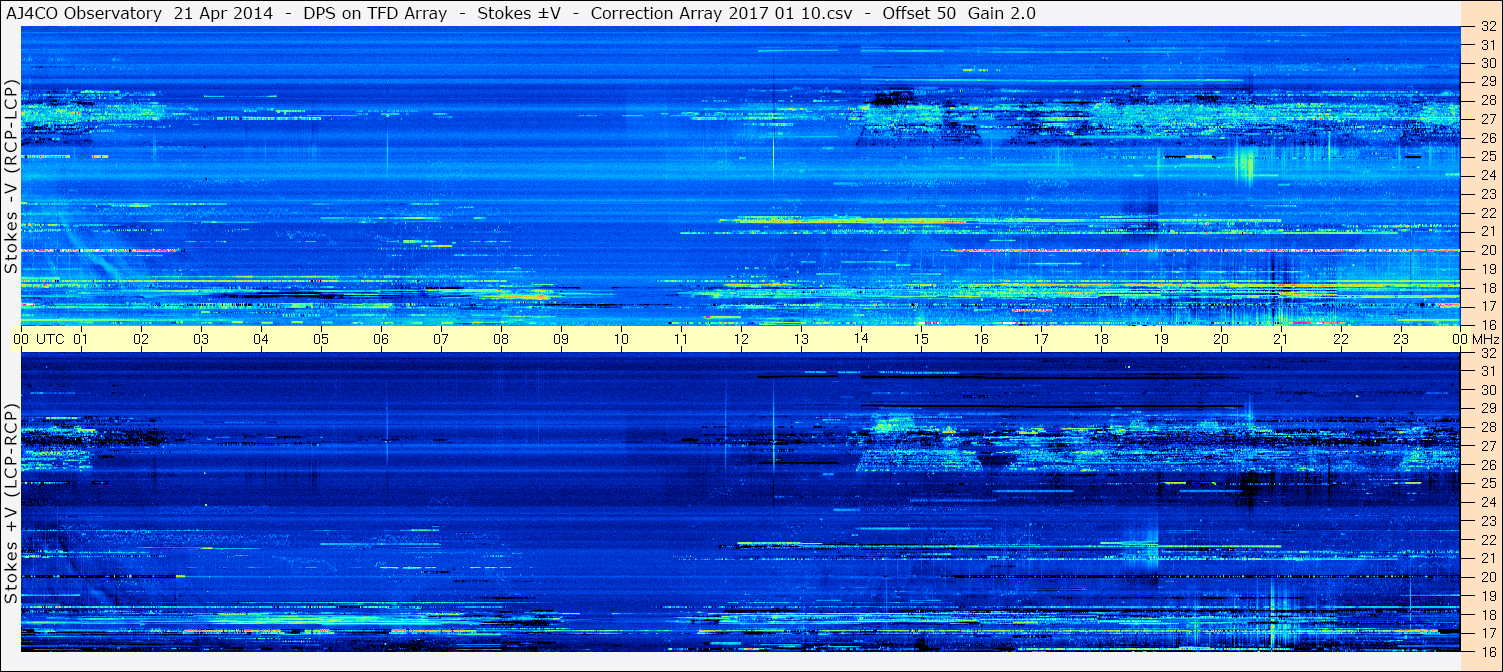Screen dimensions: 1503x672
Task: Click the 'Stokes -V (RCP-LCP)' vertical axis label
Action: tap(12, 176)
